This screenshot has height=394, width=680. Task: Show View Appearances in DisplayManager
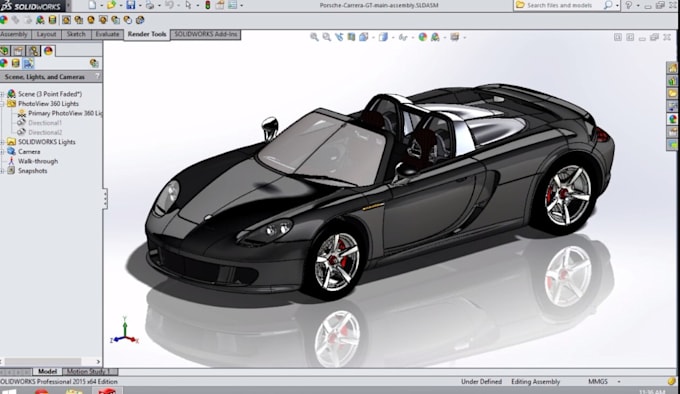point(4,64)
